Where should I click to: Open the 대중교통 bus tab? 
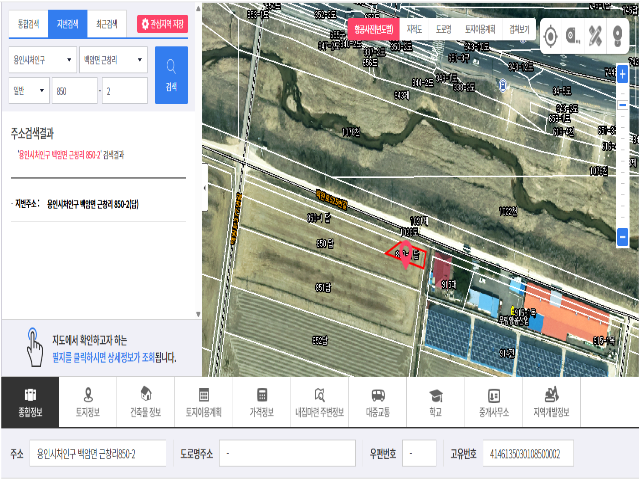pos(378,402)
